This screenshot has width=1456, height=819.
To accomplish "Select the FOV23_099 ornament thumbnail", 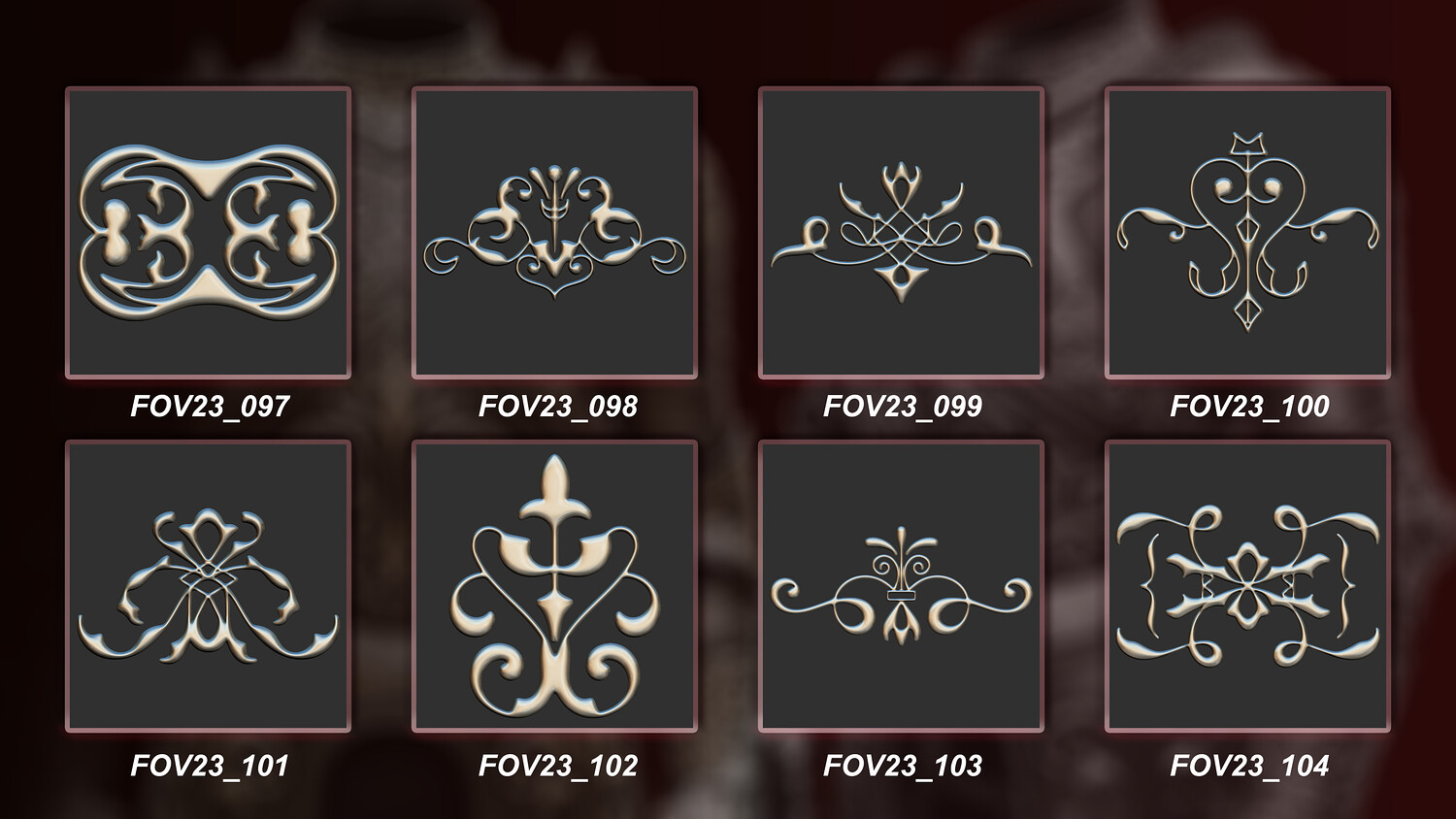I will (x=901, y=233).
